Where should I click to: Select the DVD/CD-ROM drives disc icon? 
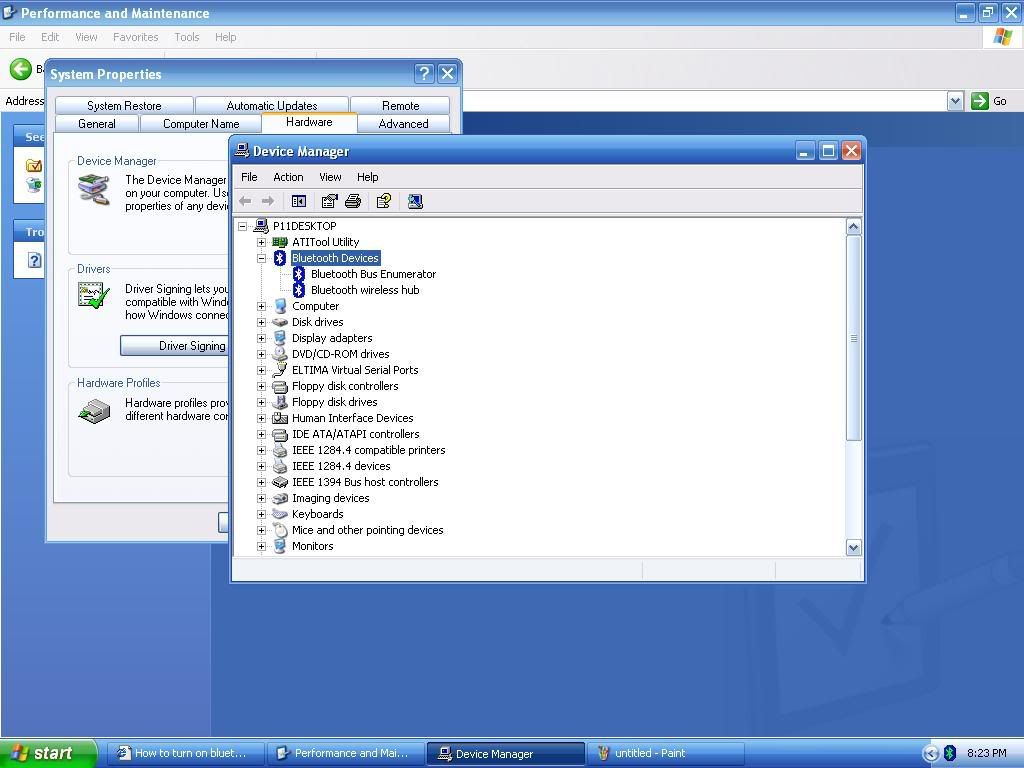[x=280, y=354]
